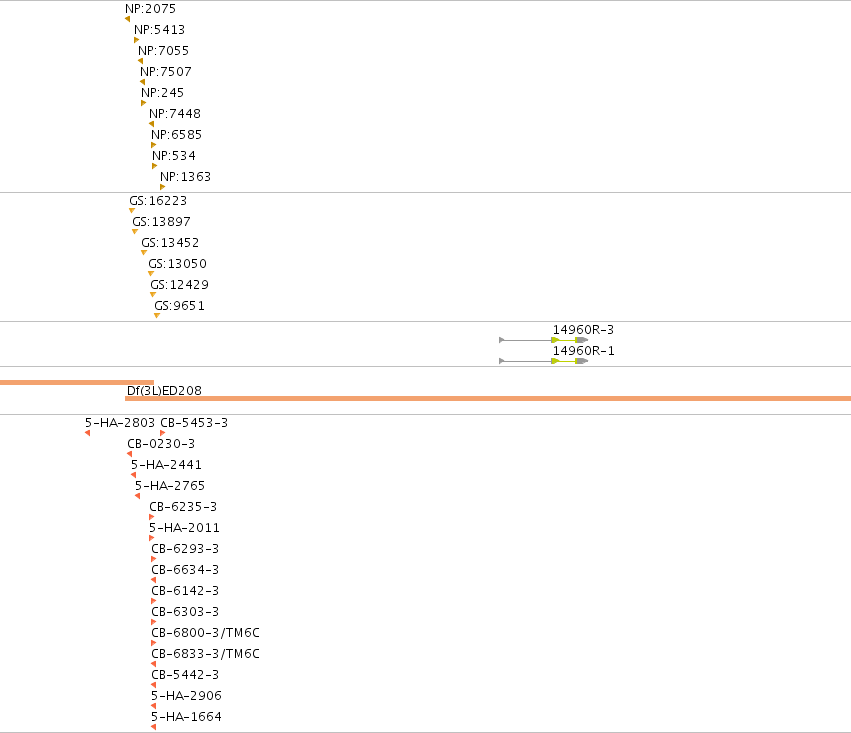Select the CB-6303-3 label
Viewport: 851px width, 733px height.
185,612
